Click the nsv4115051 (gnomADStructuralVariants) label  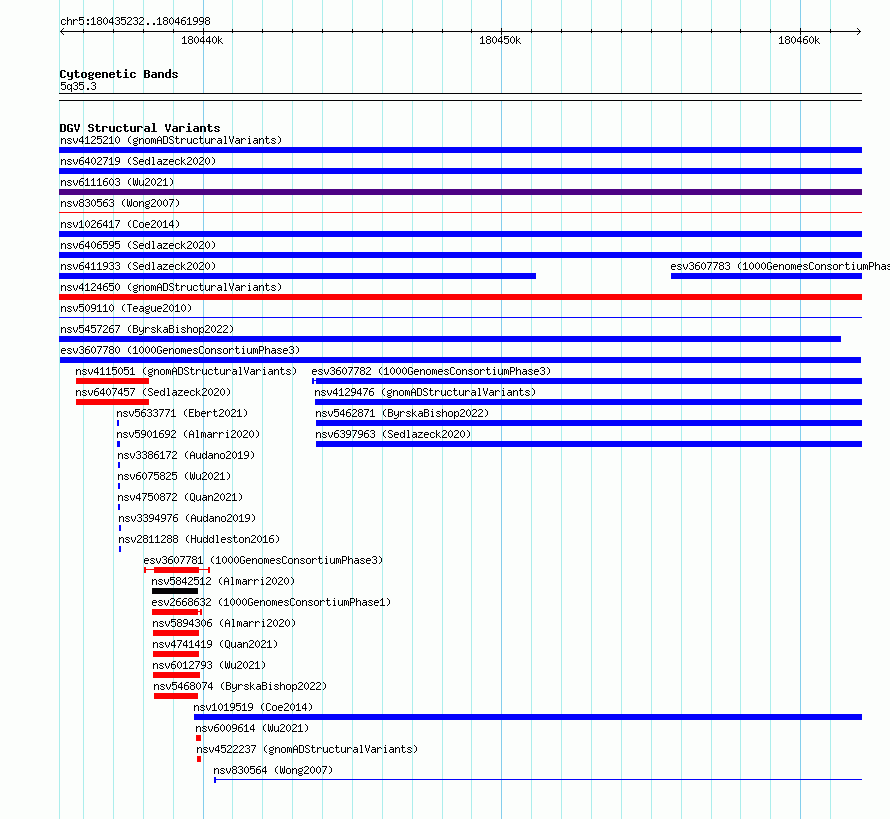coord(186,371)
